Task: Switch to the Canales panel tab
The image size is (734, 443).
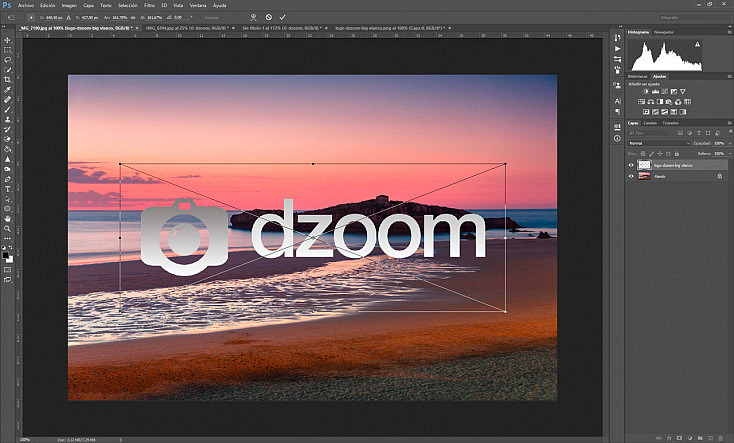Action: pos(650,123)
